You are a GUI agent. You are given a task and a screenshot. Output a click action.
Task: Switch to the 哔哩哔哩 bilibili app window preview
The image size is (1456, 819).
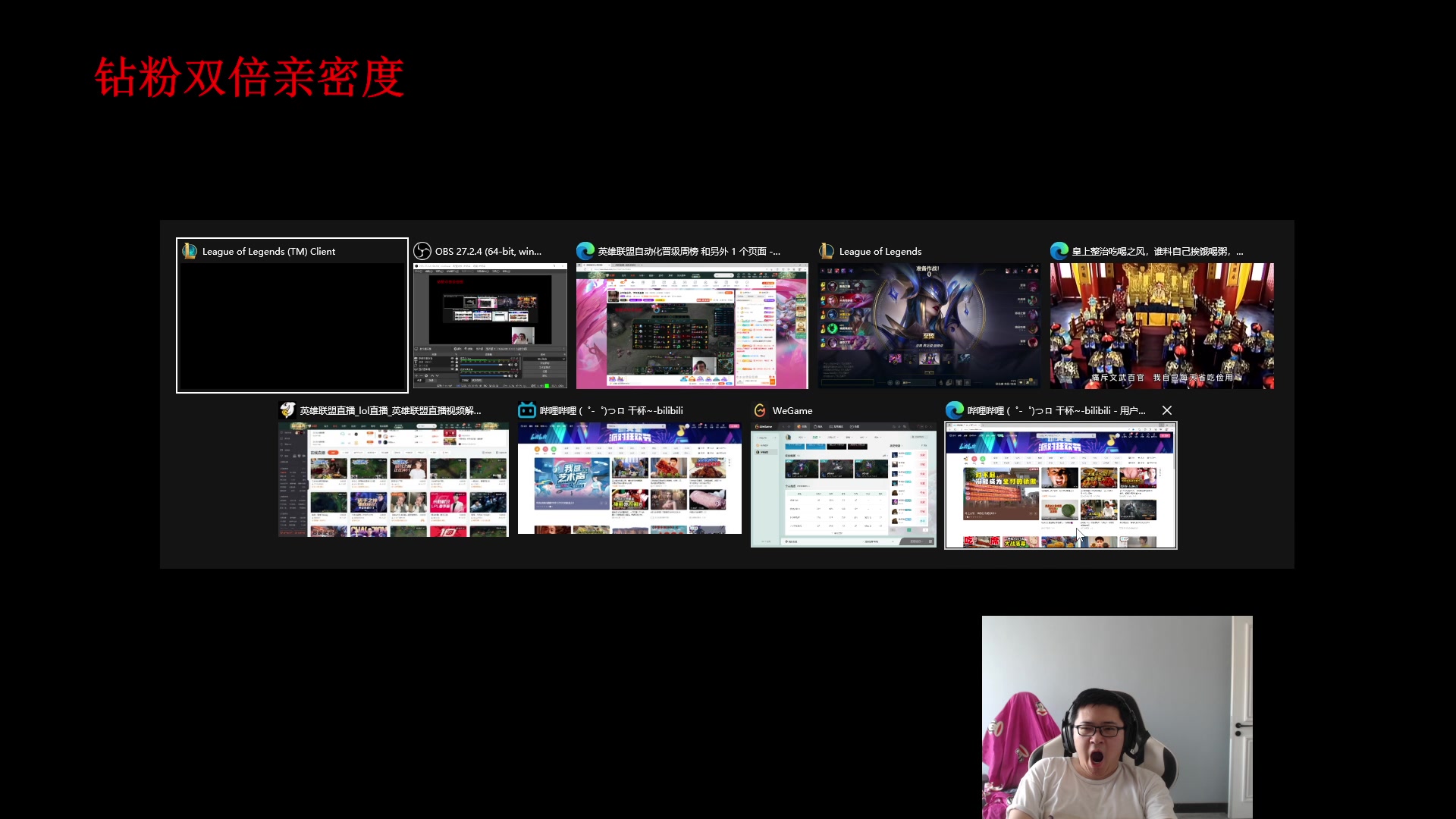coord(629,478)
